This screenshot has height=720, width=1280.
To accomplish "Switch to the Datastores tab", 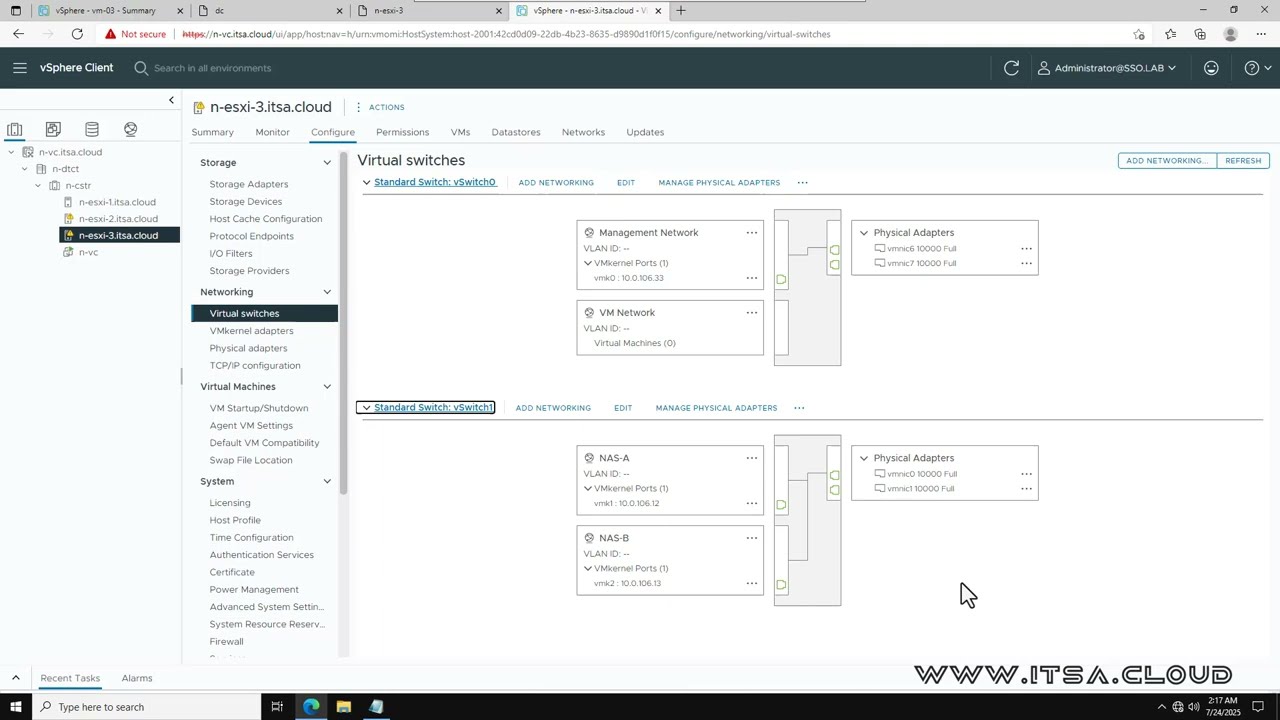I will (516, 132).
